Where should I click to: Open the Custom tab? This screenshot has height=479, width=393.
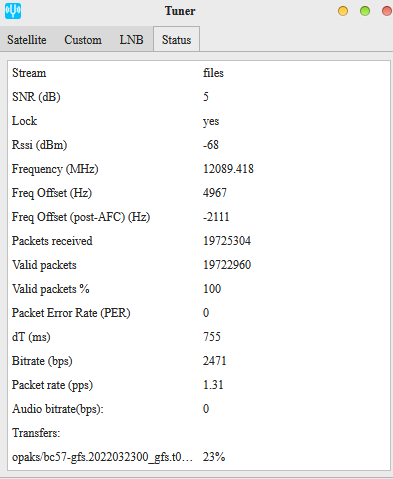pos(83,40)
